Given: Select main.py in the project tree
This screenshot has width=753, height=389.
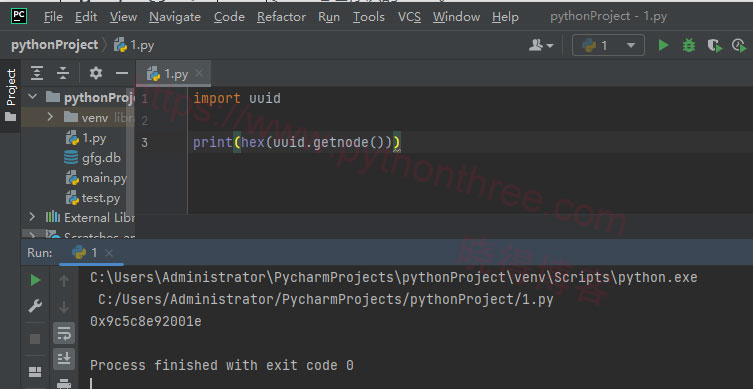Looking at the screenshot, I should click(x=96, y=178).
